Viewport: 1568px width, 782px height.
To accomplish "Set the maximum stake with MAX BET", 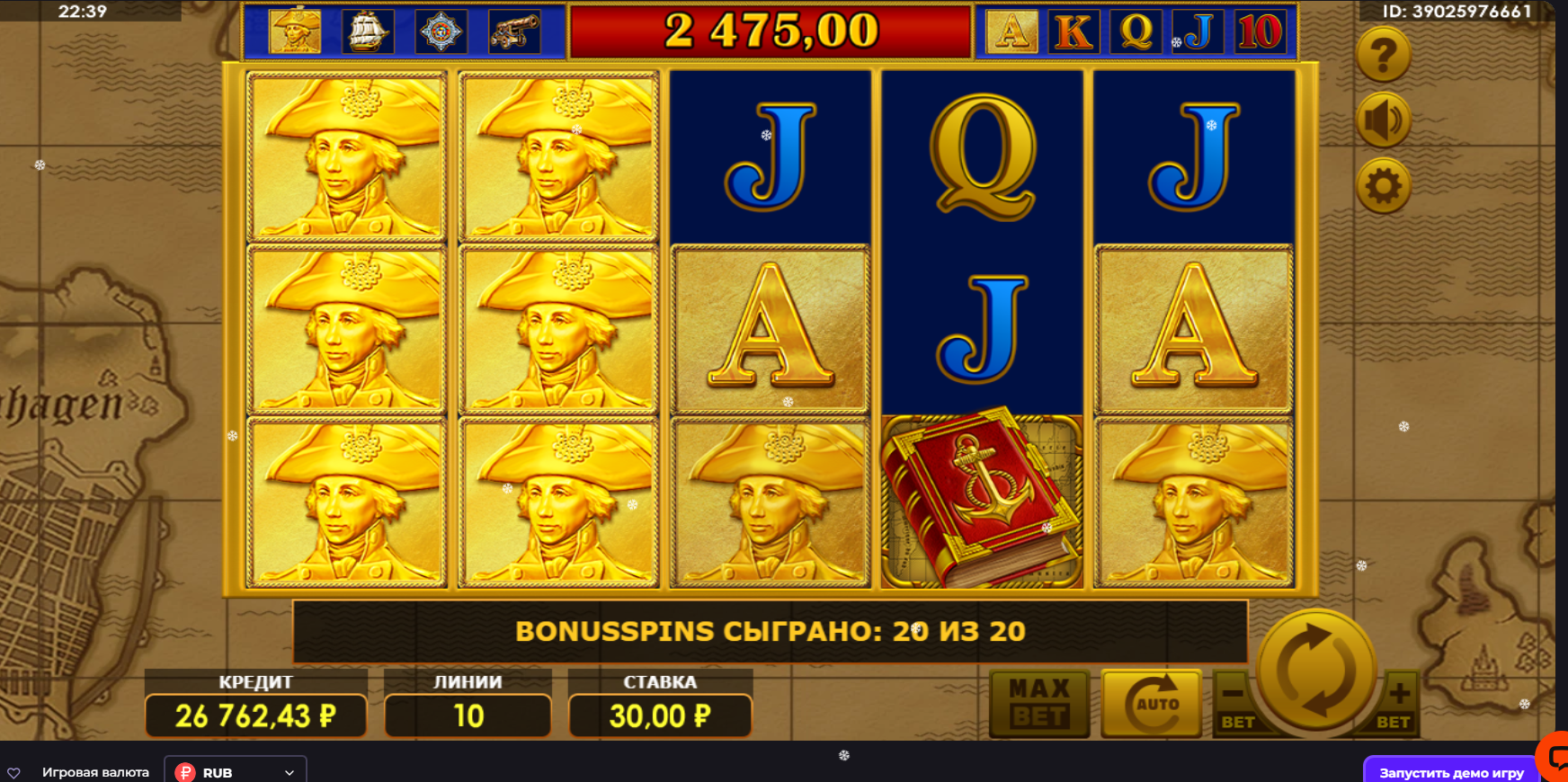I will [x=1039, y=704].
